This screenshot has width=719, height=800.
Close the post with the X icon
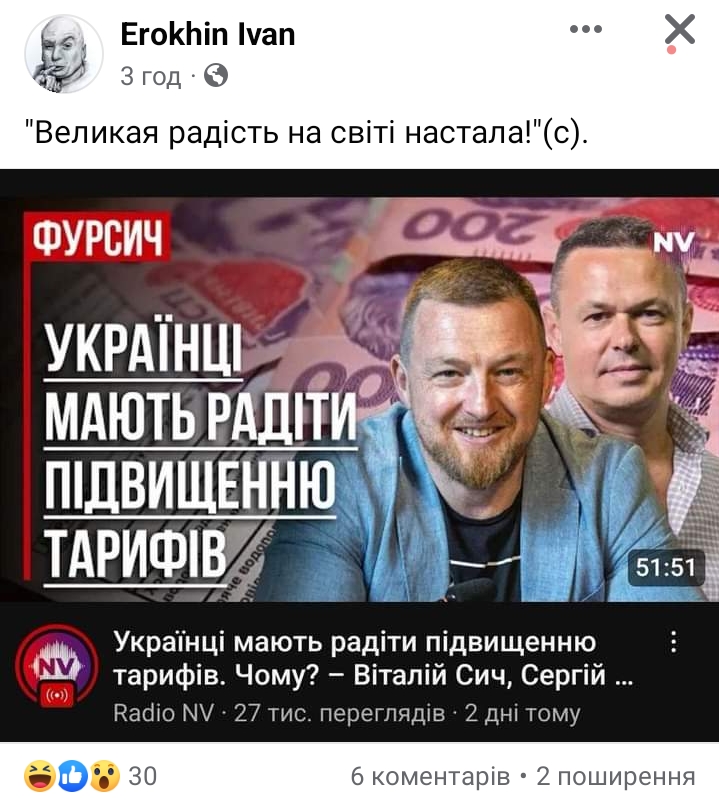680,30
